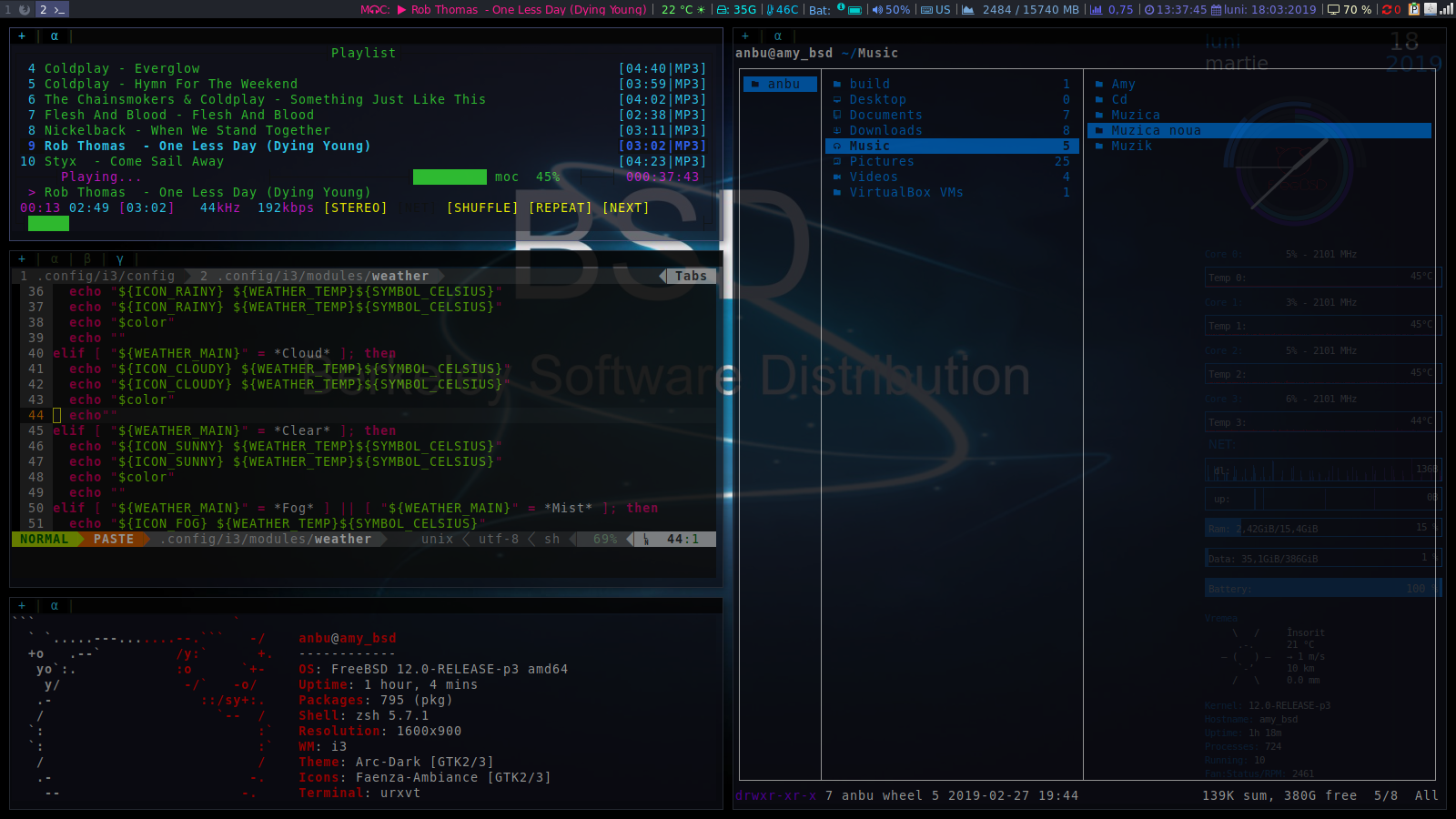
Task: Click the Rob Thomas song title in top bar
Action: [529, 10]
